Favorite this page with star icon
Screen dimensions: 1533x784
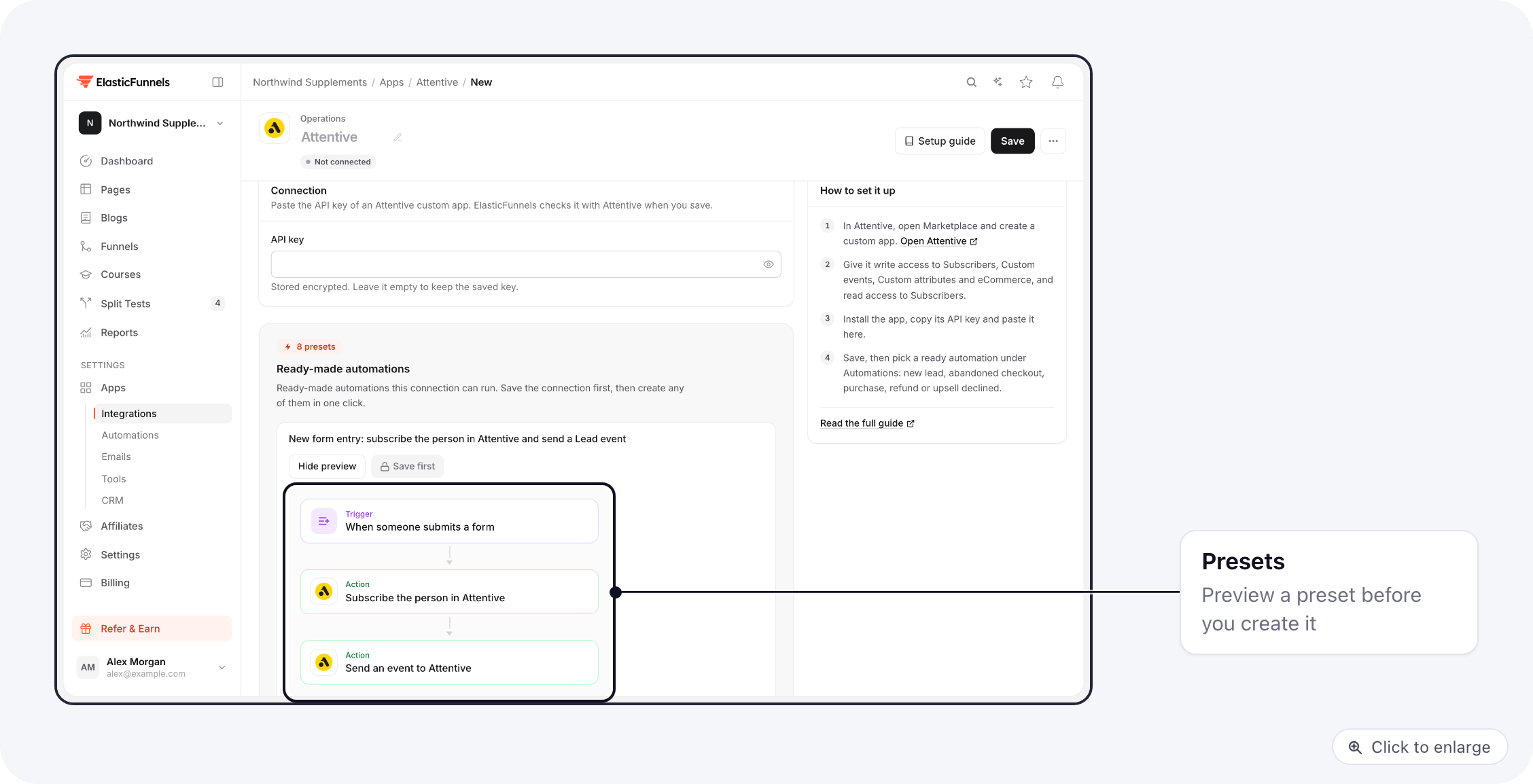pyautogui.click(x=1026, y=82)
